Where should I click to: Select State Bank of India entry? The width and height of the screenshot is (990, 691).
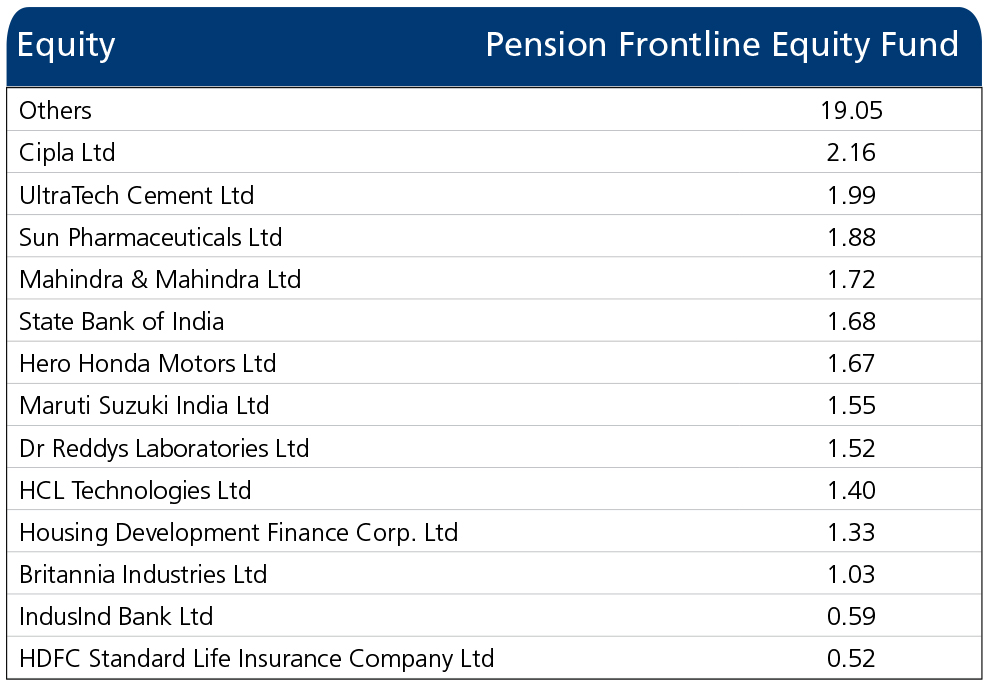[x=121, y=321]
